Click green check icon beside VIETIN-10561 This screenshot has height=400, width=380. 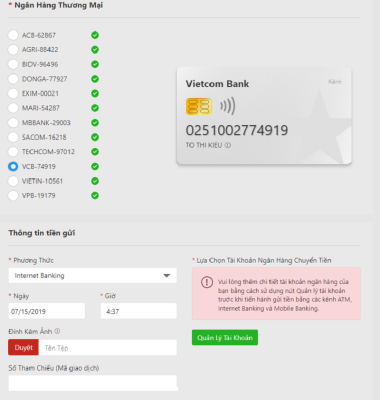point(95,181)
